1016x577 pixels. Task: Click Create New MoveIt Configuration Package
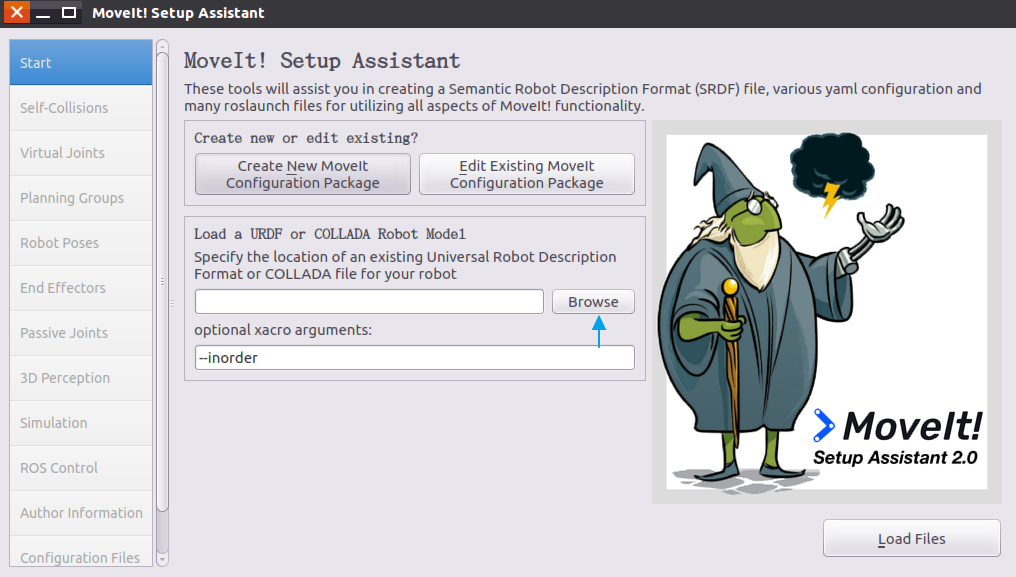pos(303,174)
